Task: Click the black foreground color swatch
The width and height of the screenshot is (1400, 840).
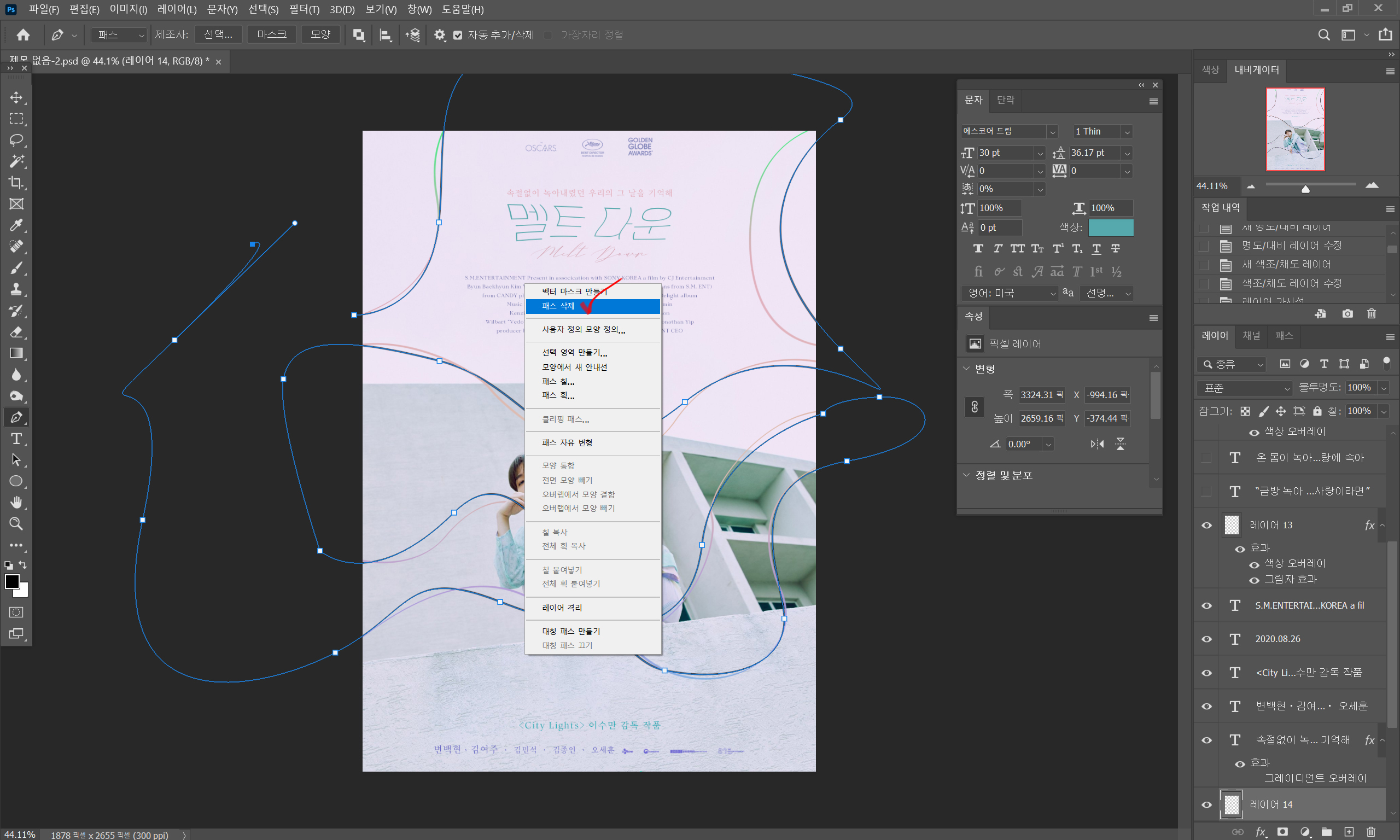Action: (x=12, y=581)
